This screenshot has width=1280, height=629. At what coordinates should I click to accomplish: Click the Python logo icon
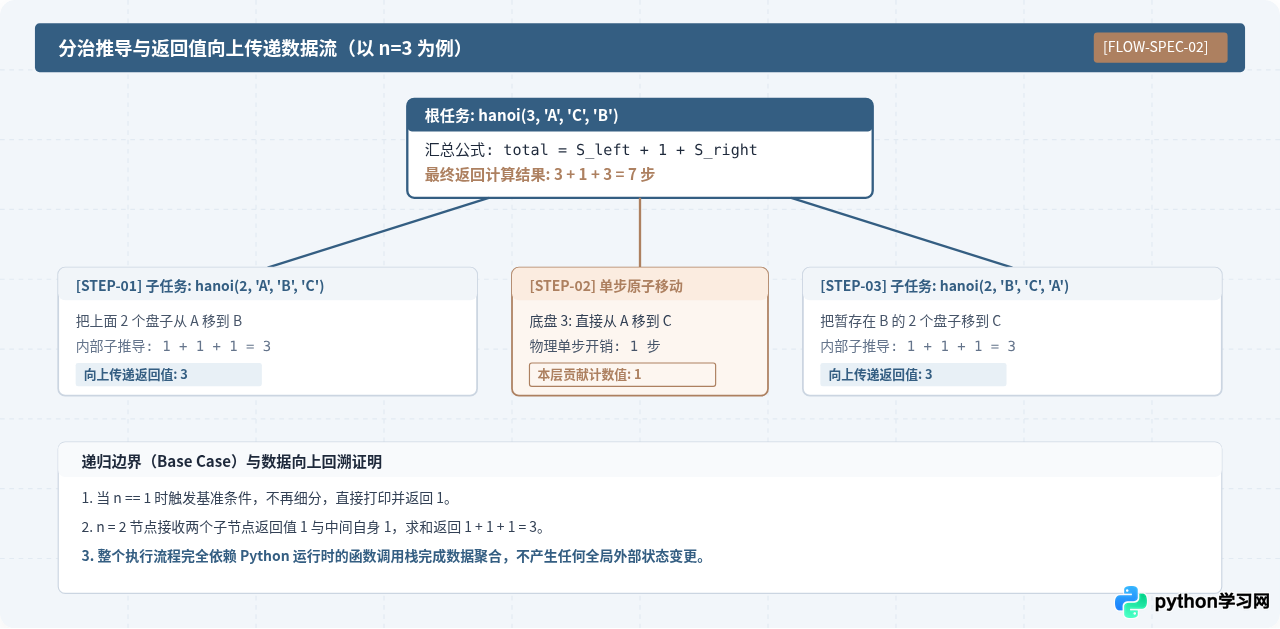pos(1131,602)
